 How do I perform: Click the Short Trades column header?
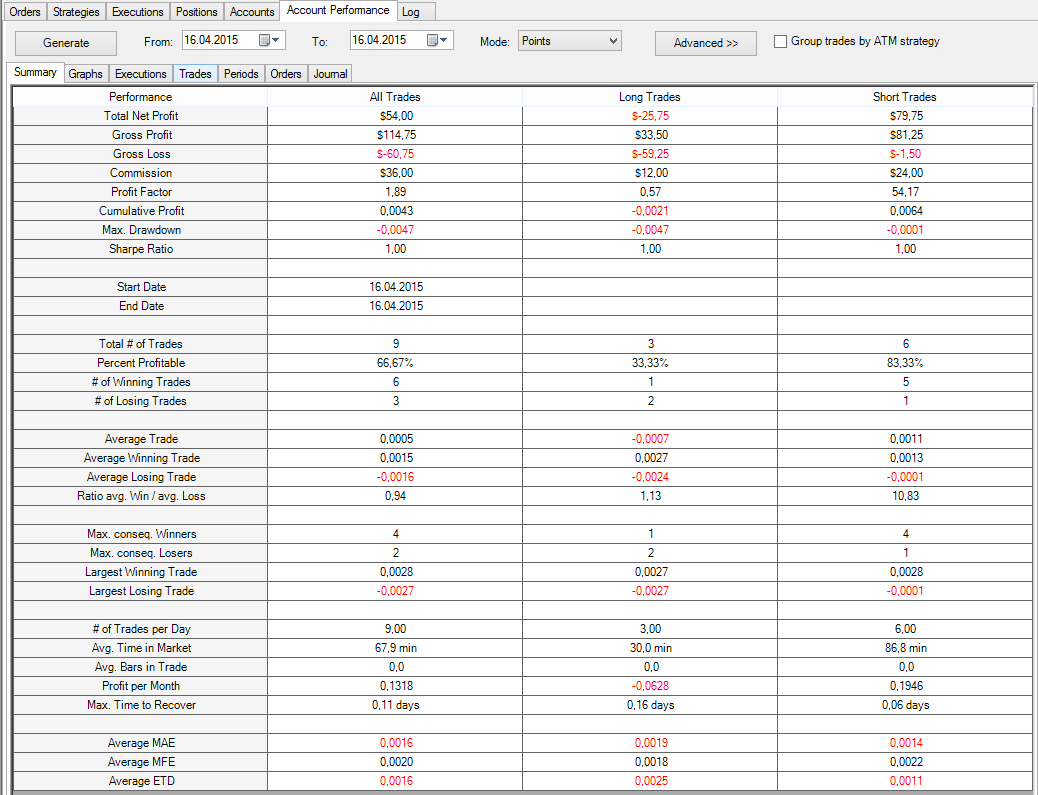(904, 97)
